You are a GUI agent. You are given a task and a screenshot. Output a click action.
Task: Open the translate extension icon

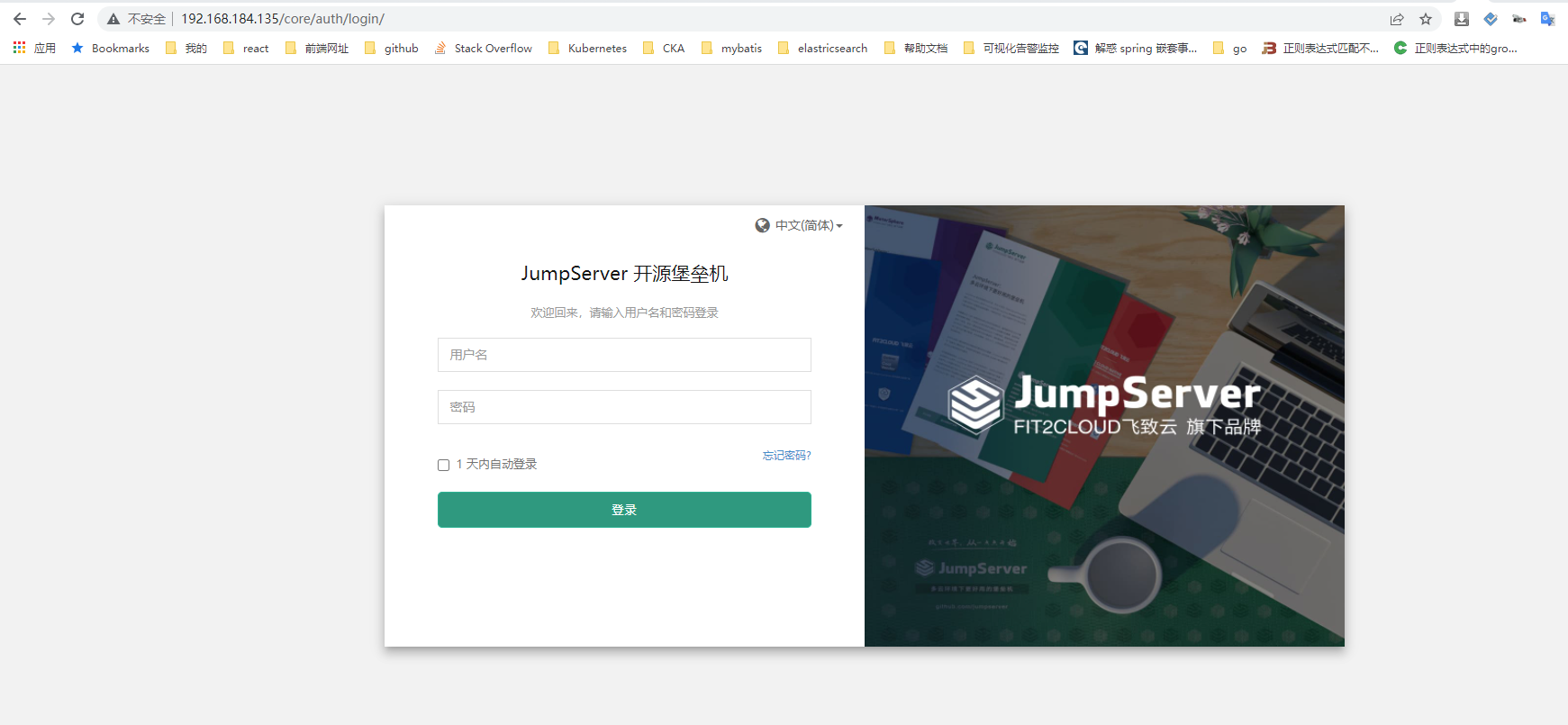click(x=1548, y=19)
